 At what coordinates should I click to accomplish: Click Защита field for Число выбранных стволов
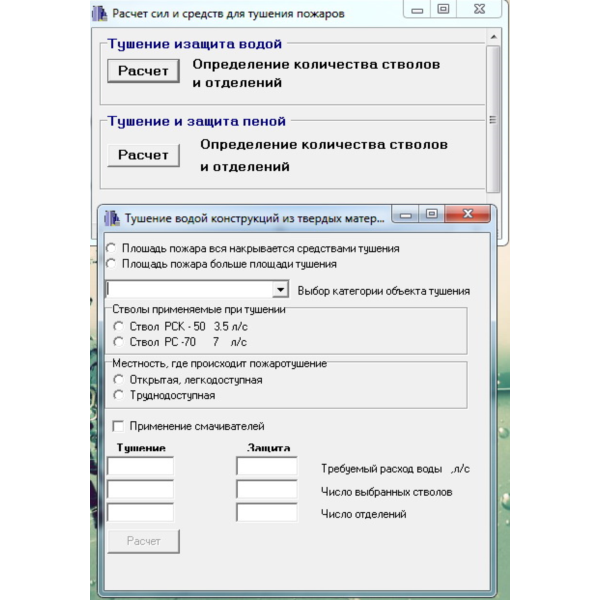(x=267, y=489)
